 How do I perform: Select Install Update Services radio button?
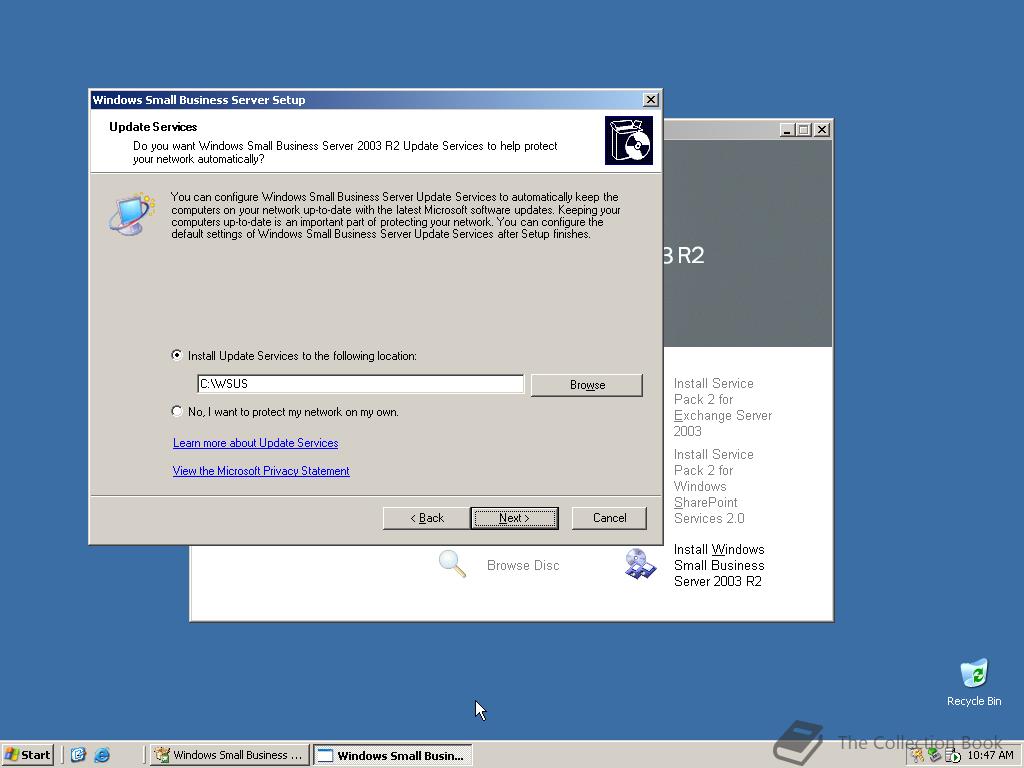pyautogui.click(x=176, y=355)
